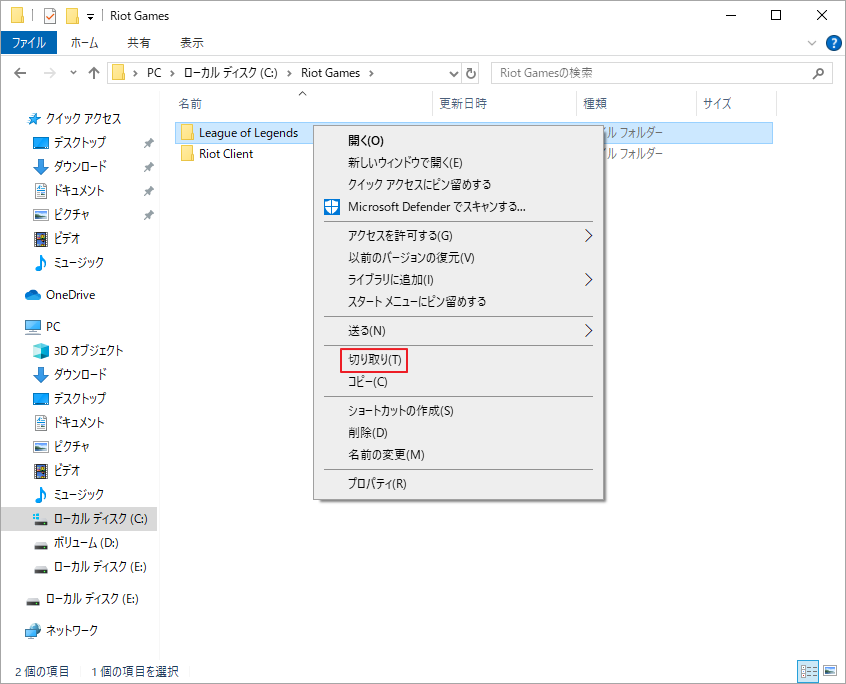Viewport: 846px width, 684px height.
Task: Select the League of Legends folder icon
Action: point(187,133)
